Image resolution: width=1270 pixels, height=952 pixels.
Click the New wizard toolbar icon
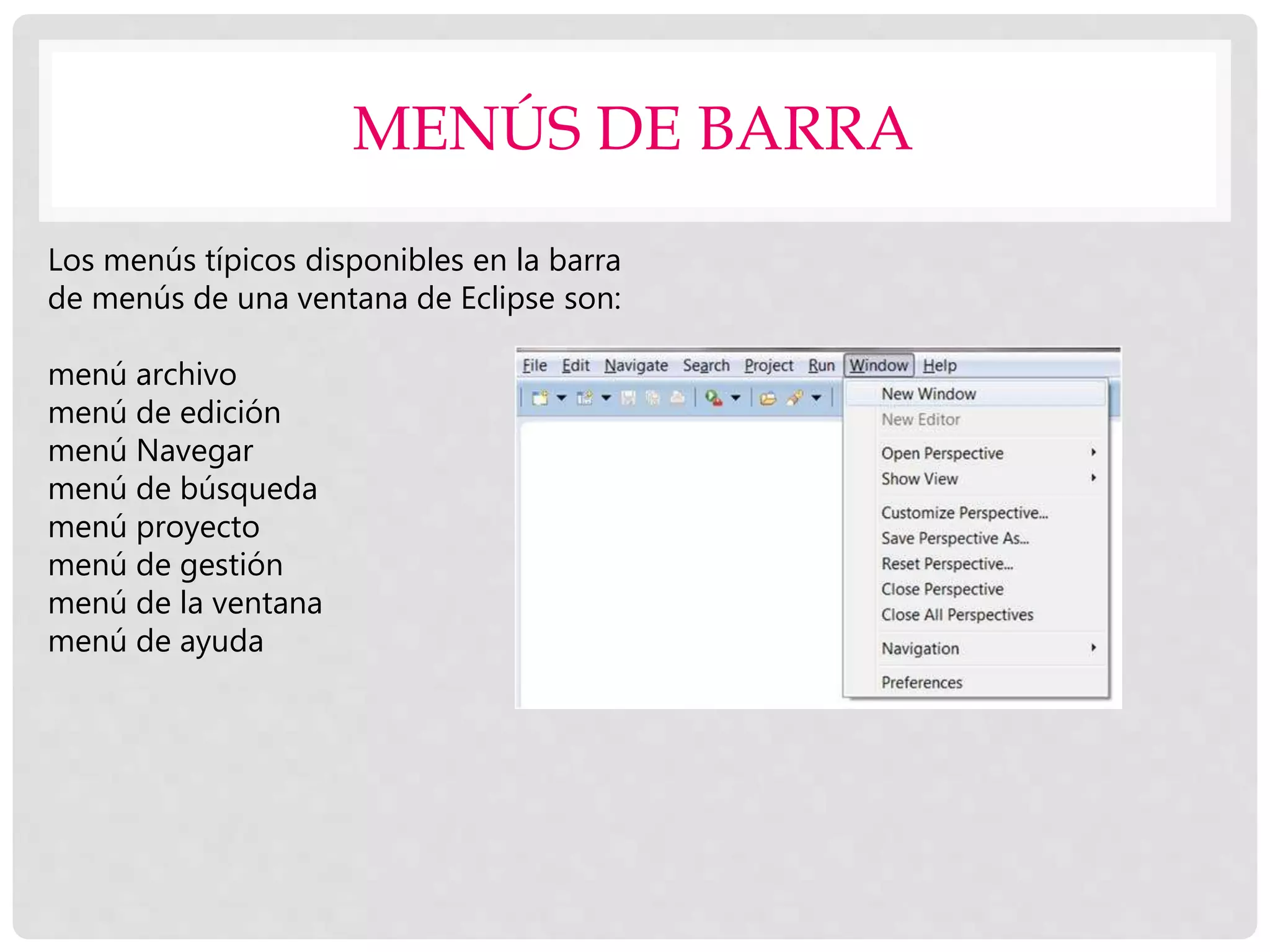[x=540, y=398]
